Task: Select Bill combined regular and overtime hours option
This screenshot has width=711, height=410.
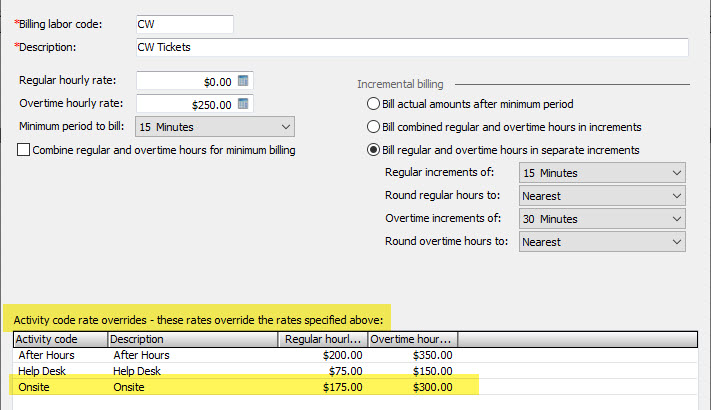Action: coord(373,127)
